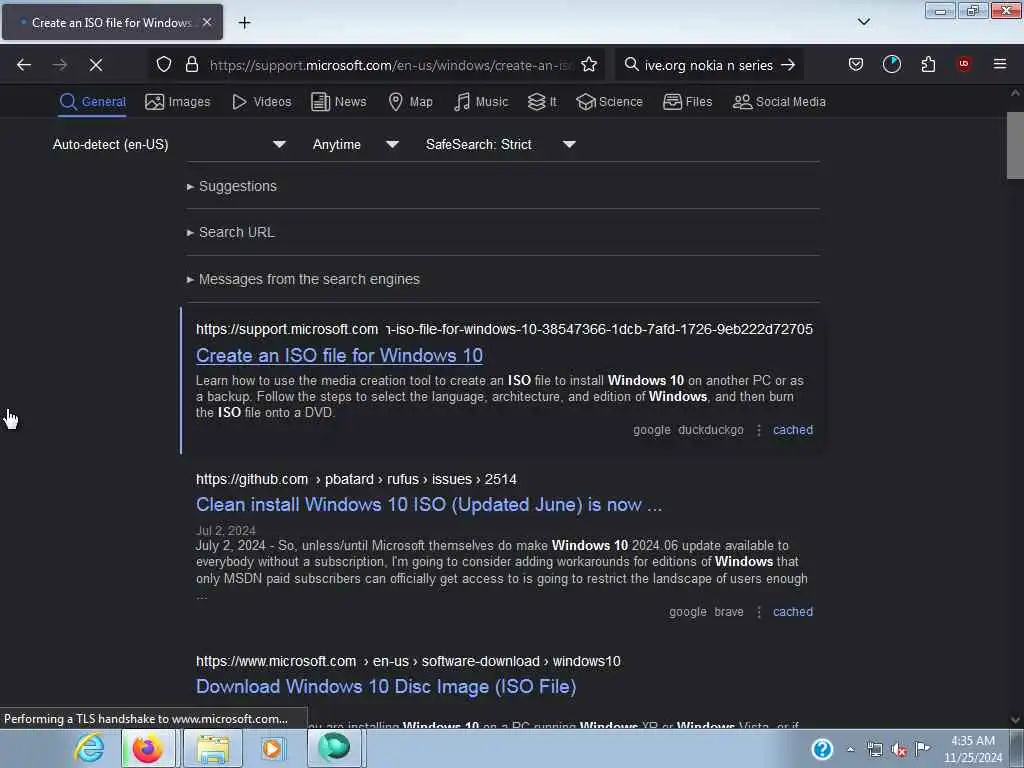The image size is (1024, 768).
Task: Switch to the It category
Action: pos(542,102)
